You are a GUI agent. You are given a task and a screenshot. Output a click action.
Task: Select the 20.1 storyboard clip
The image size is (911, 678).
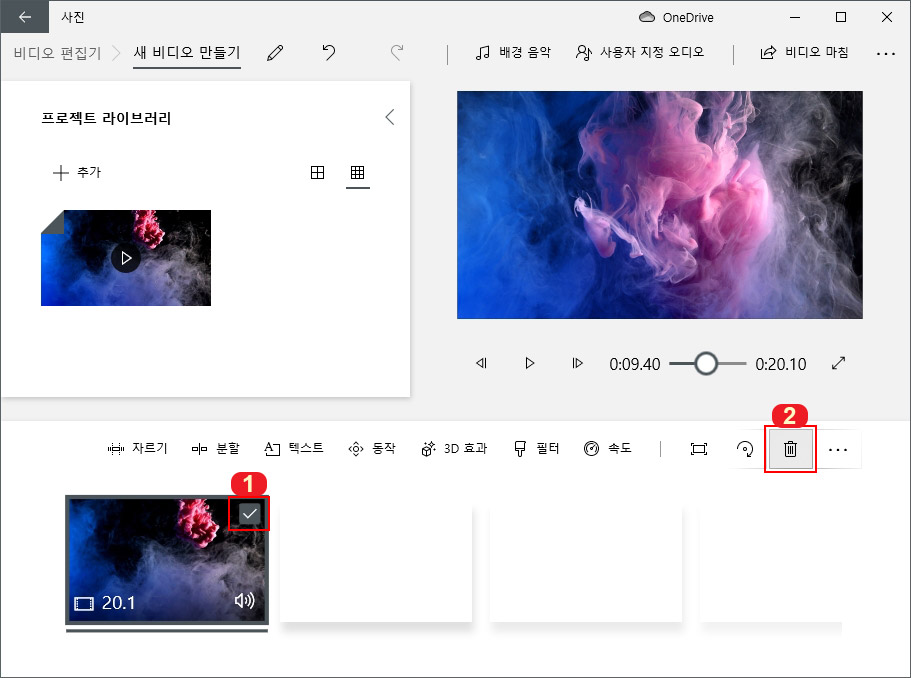pyautogui.click(x=167, y=560)
